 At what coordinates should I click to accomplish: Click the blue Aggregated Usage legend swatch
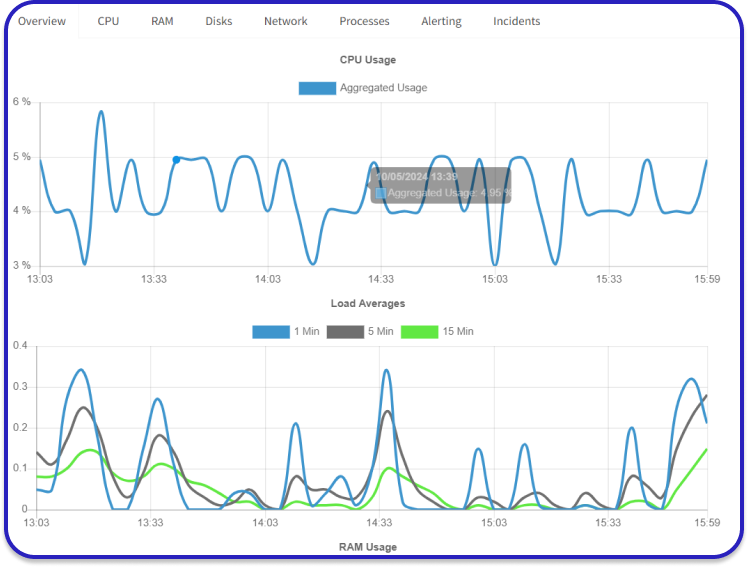point(317,88)
